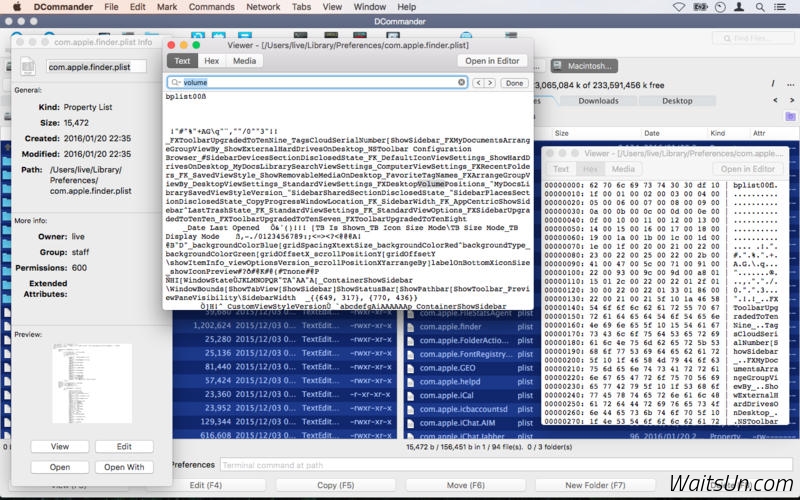
Task: Click the battery status icon in menu bar
Action: [700, 7]
